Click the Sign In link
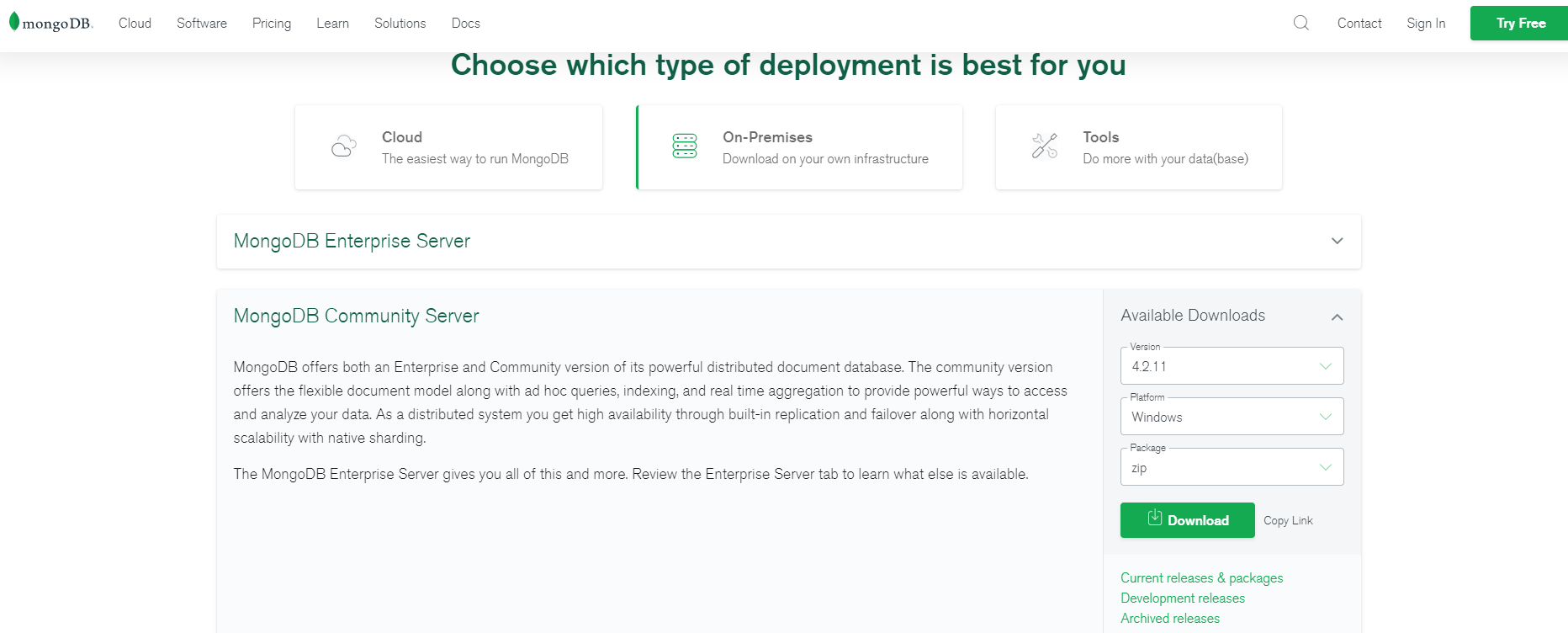This screenshot has width=1568, height=633. pyautogui.click(x=1426, y=24)
